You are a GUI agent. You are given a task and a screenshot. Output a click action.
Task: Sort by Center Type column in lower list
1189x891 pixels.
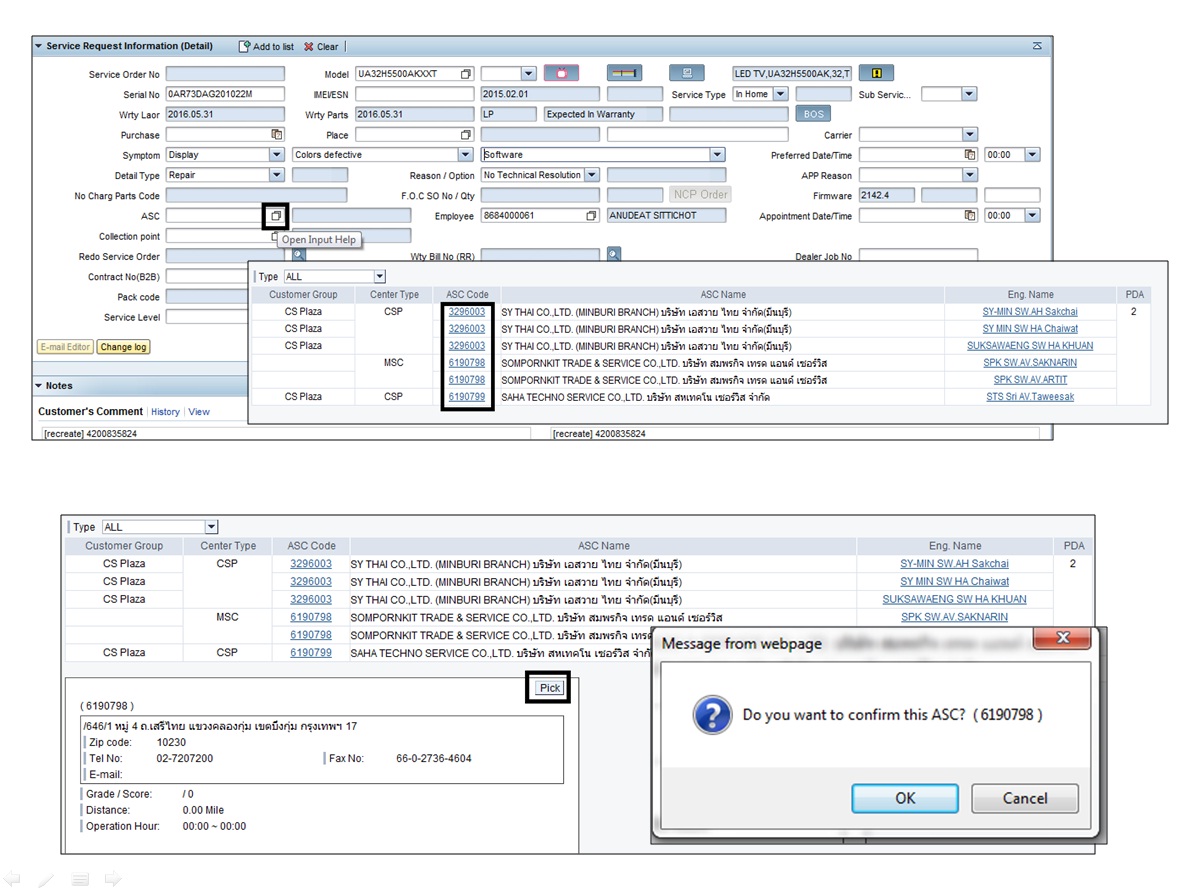[228, 546]
